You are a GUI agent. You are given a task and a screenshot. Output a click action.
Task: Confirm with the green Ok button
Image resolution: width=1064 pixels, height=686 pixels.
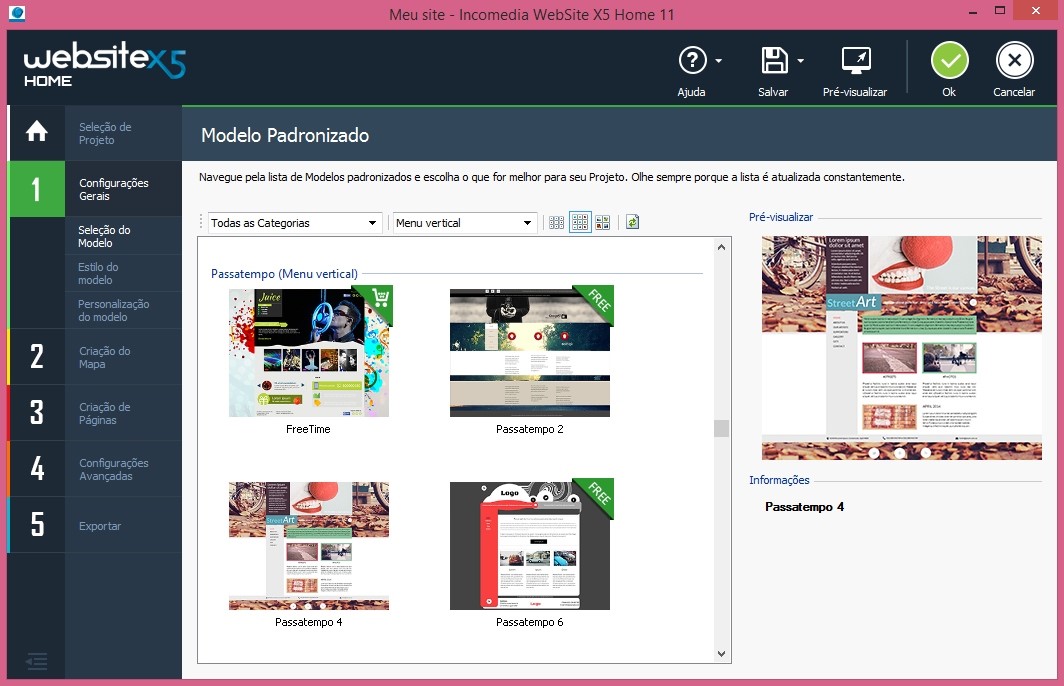tap(949, 61)
